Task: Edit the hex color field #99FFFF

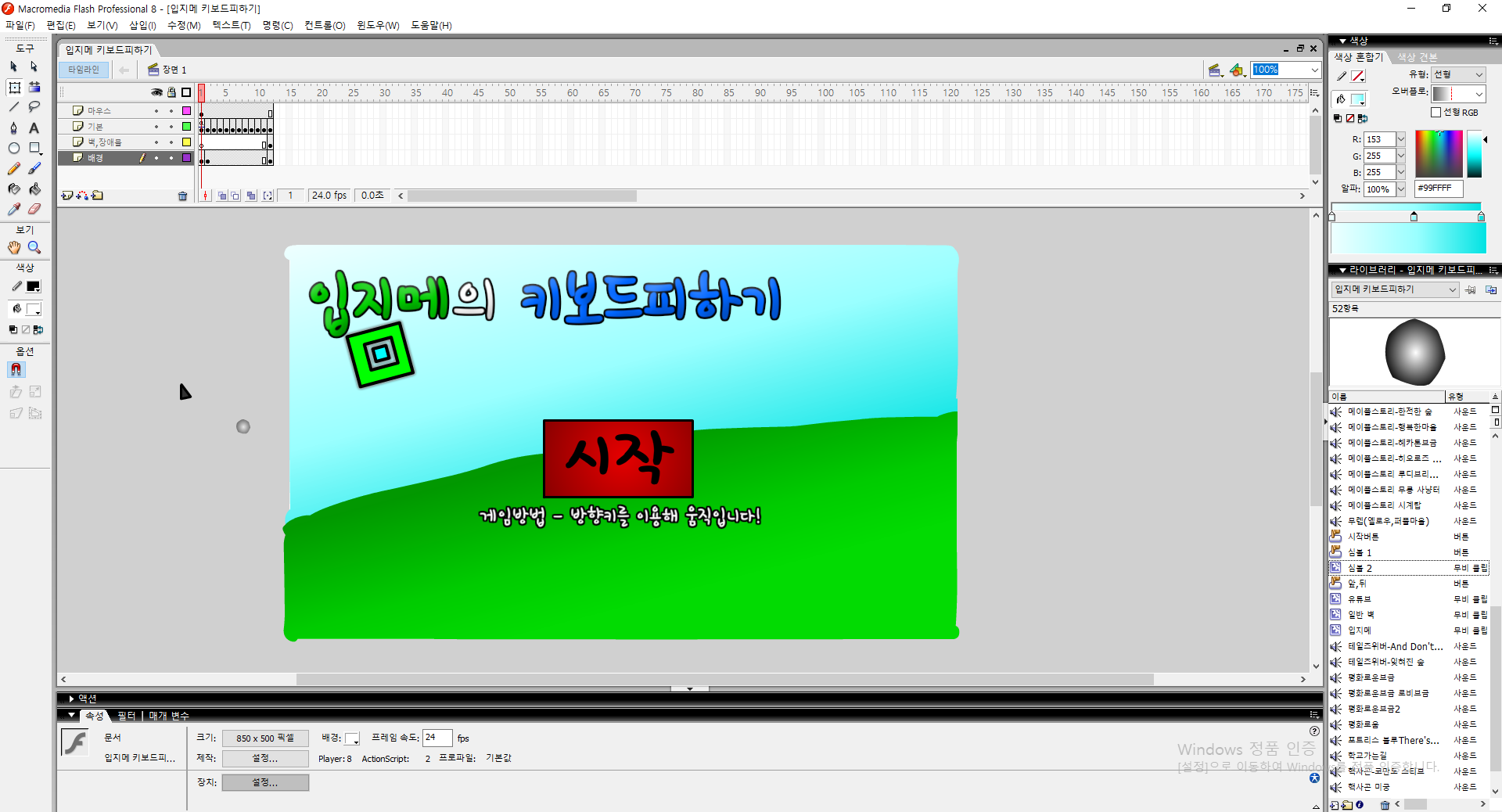Action: pyautogui.click(x=1439, y=189)
